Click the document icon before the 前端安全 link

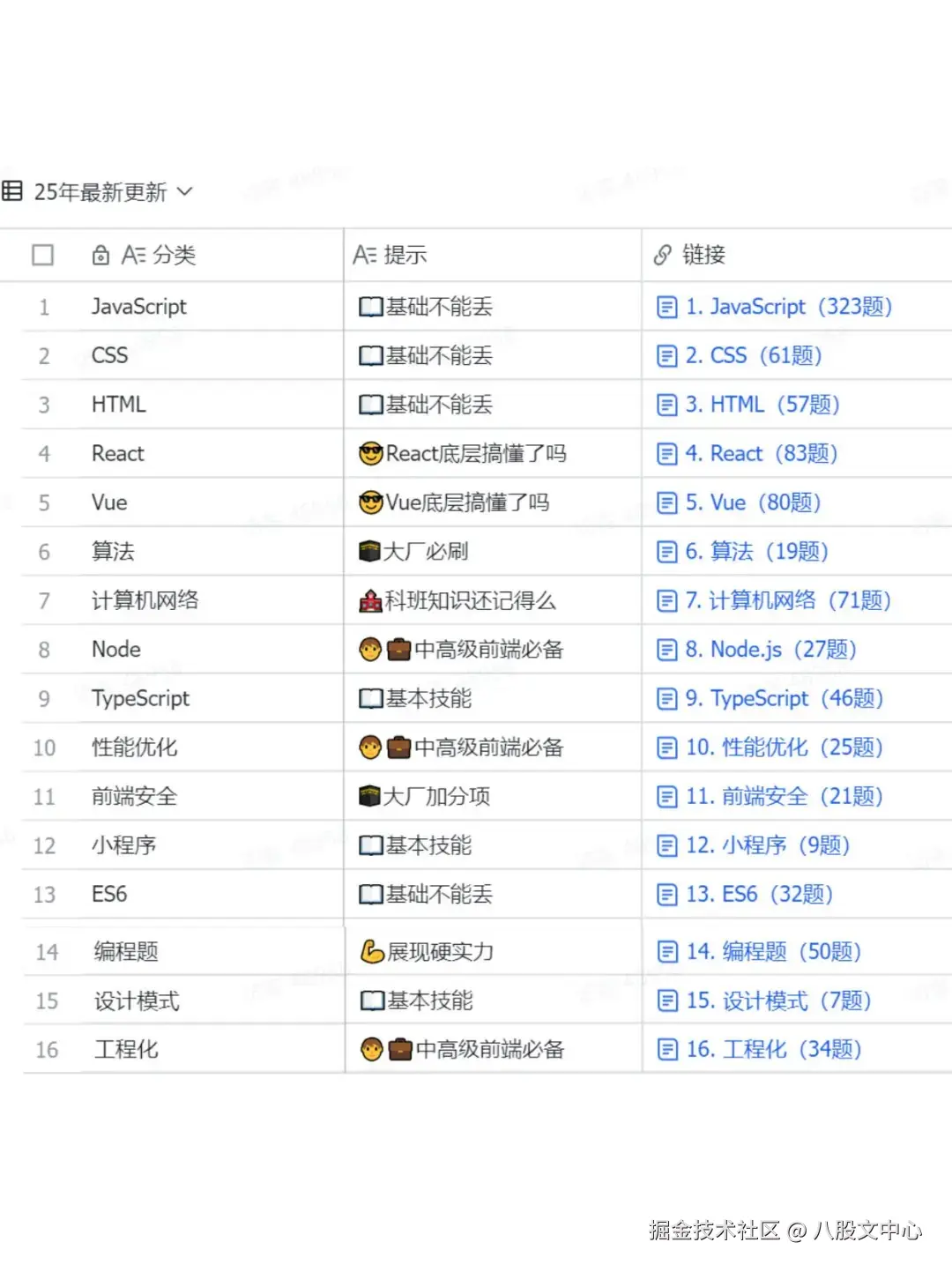point(667,796)
